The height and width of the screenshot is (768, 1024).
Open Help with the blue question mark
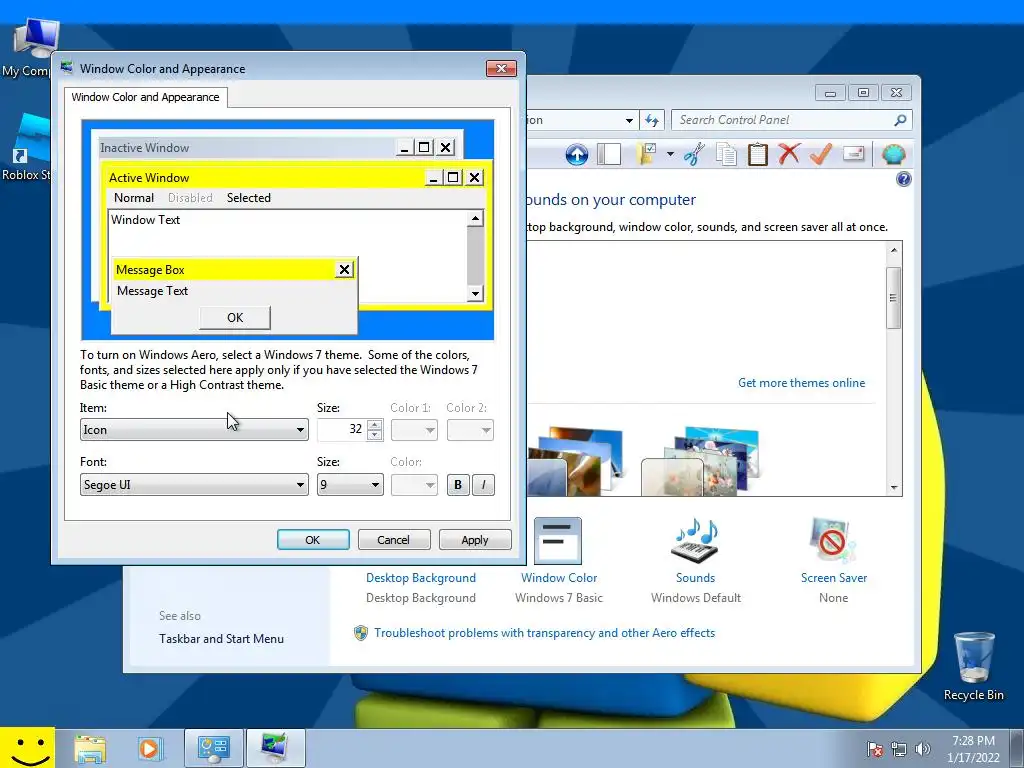click(904, 179)
